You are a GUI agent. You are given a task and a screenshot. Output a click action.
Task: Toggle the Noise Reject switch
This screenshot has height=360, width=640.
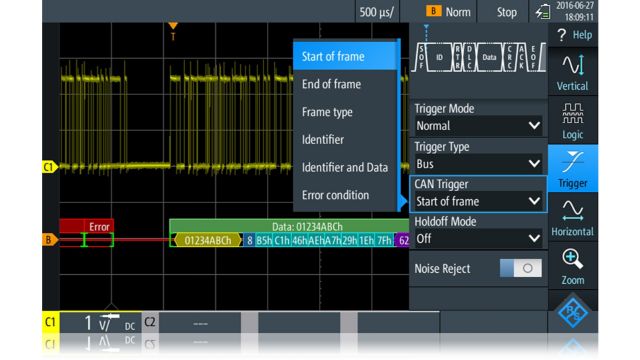(521, 268)
